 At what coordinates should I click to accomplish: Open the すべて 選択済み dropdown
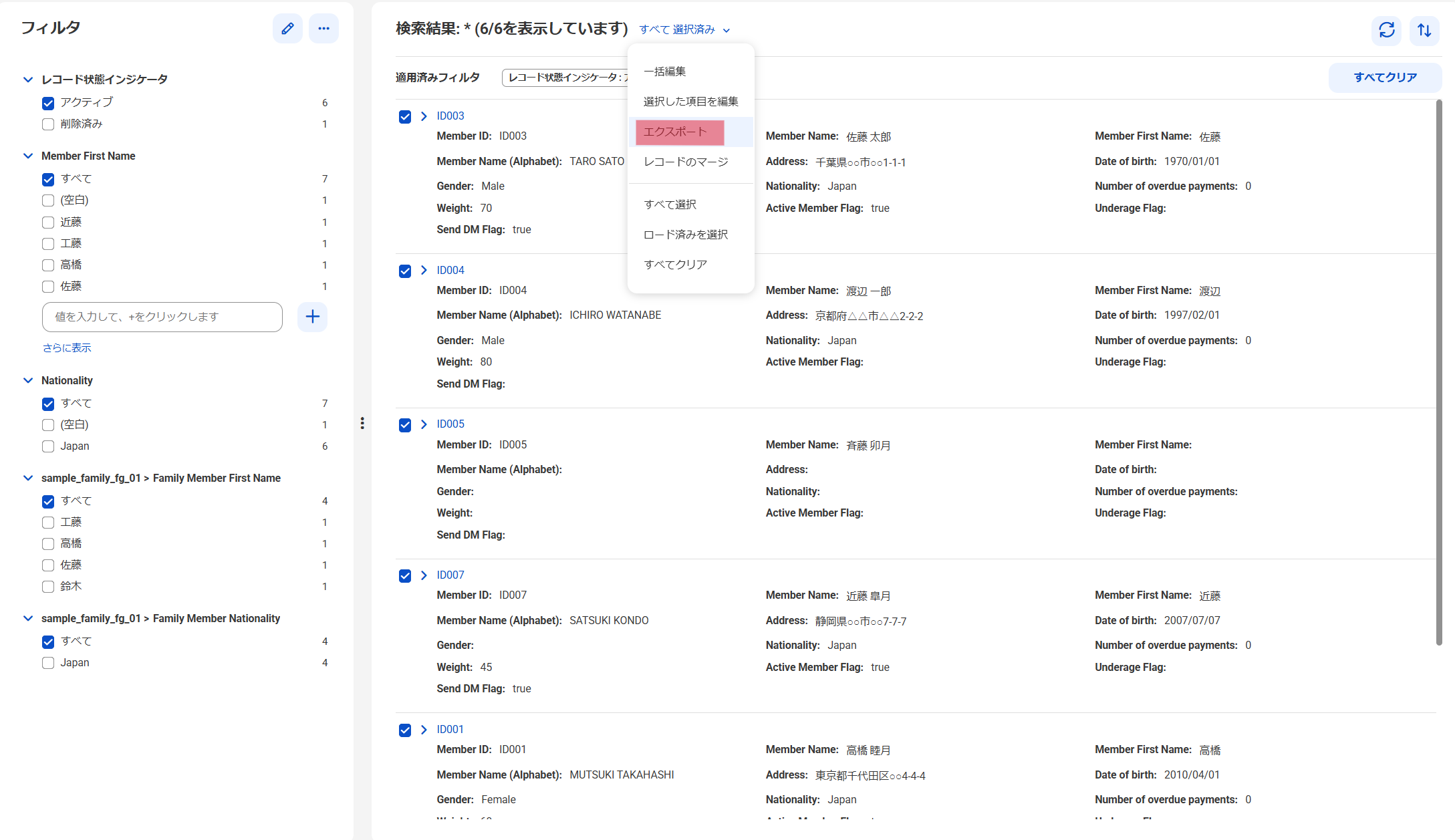(x=684, y=29)
